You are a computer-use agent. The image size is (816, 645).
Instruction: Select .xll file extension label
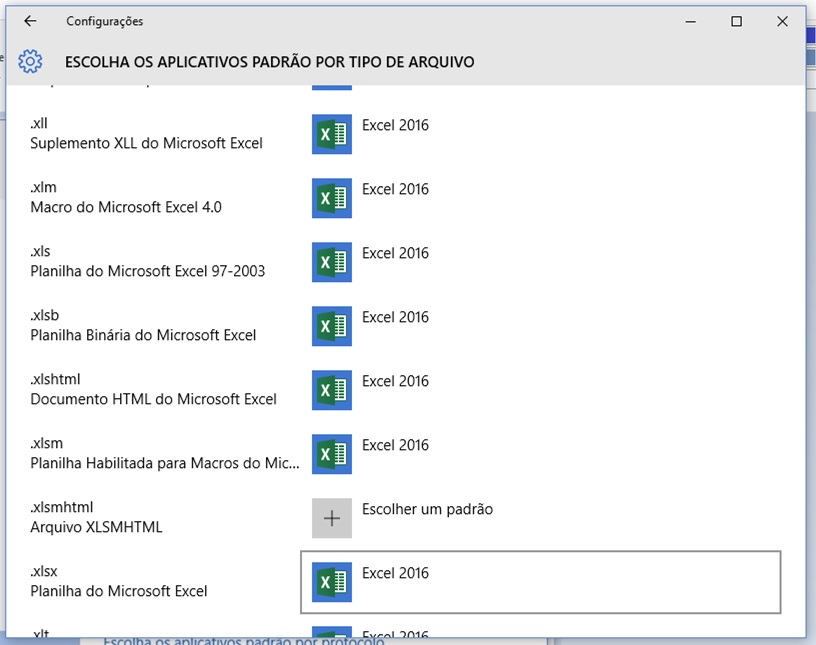[39, 123]
